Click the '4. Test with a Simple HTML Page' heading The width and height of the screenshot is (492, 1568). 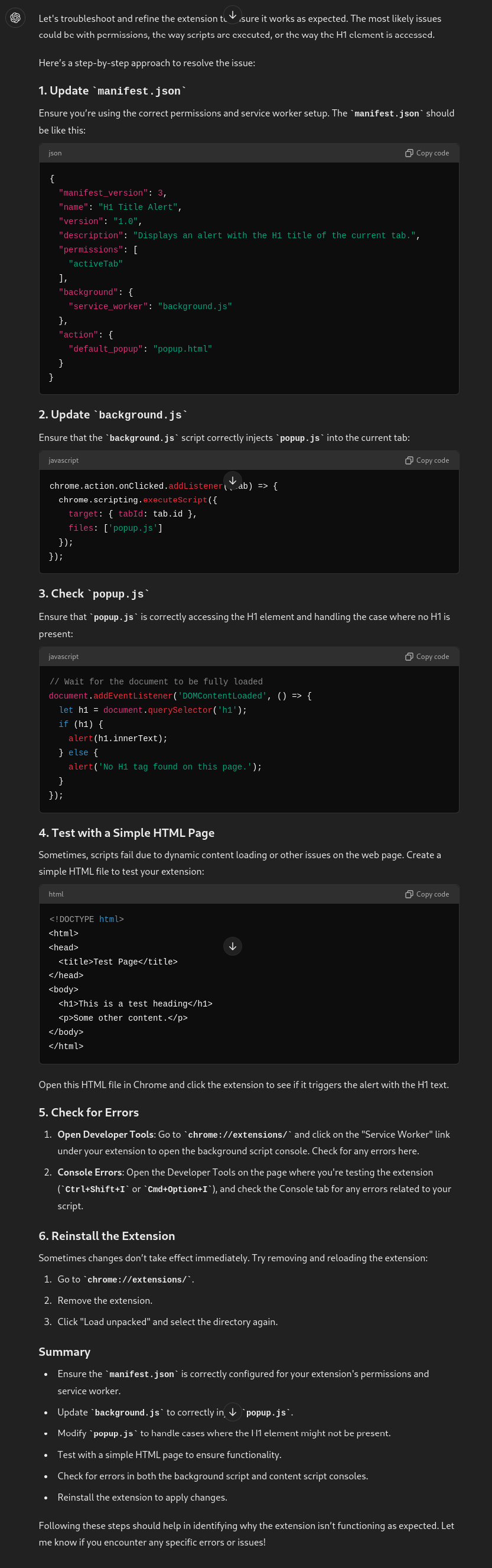tap(126, 833)
